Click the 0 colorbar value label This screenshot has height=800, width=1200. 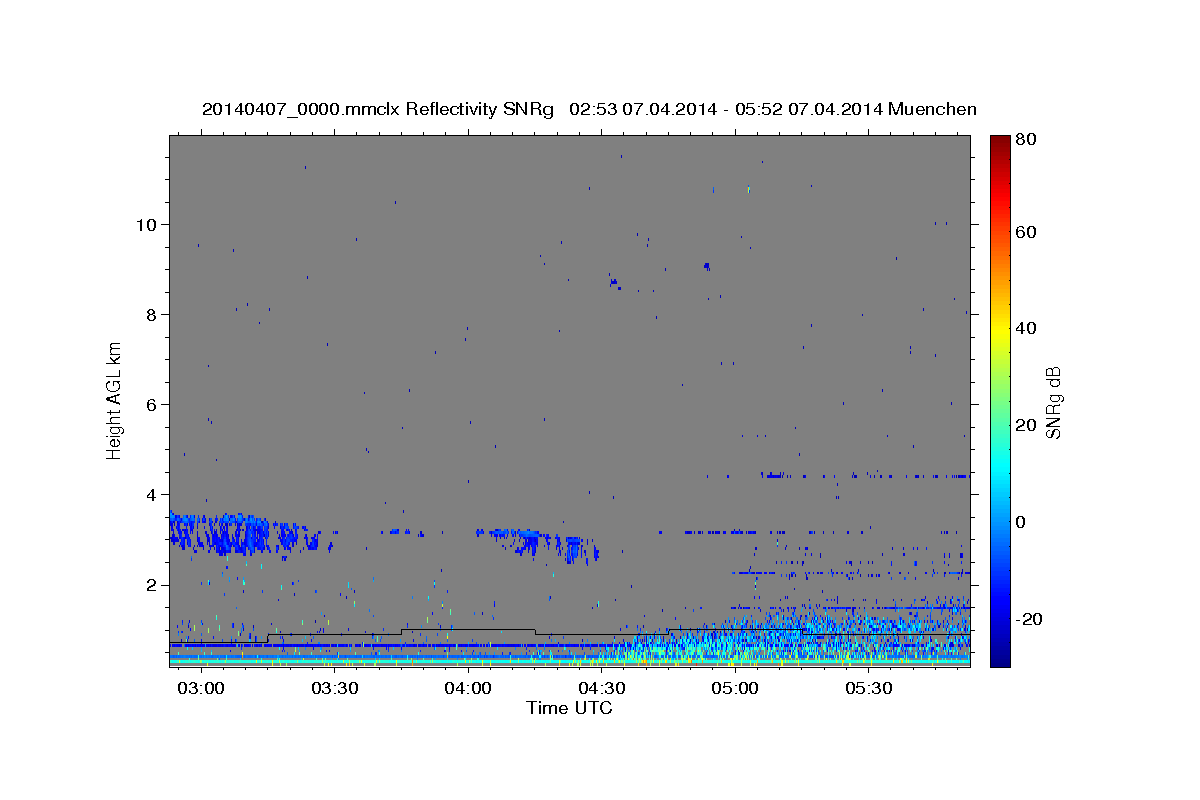[1021, 522]
